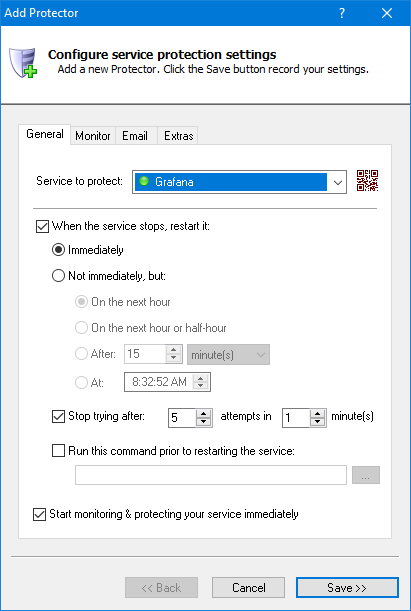Screen dimensions: 411x611
Task: Click the green status icon beside Grafana
Action: (144, 181)
